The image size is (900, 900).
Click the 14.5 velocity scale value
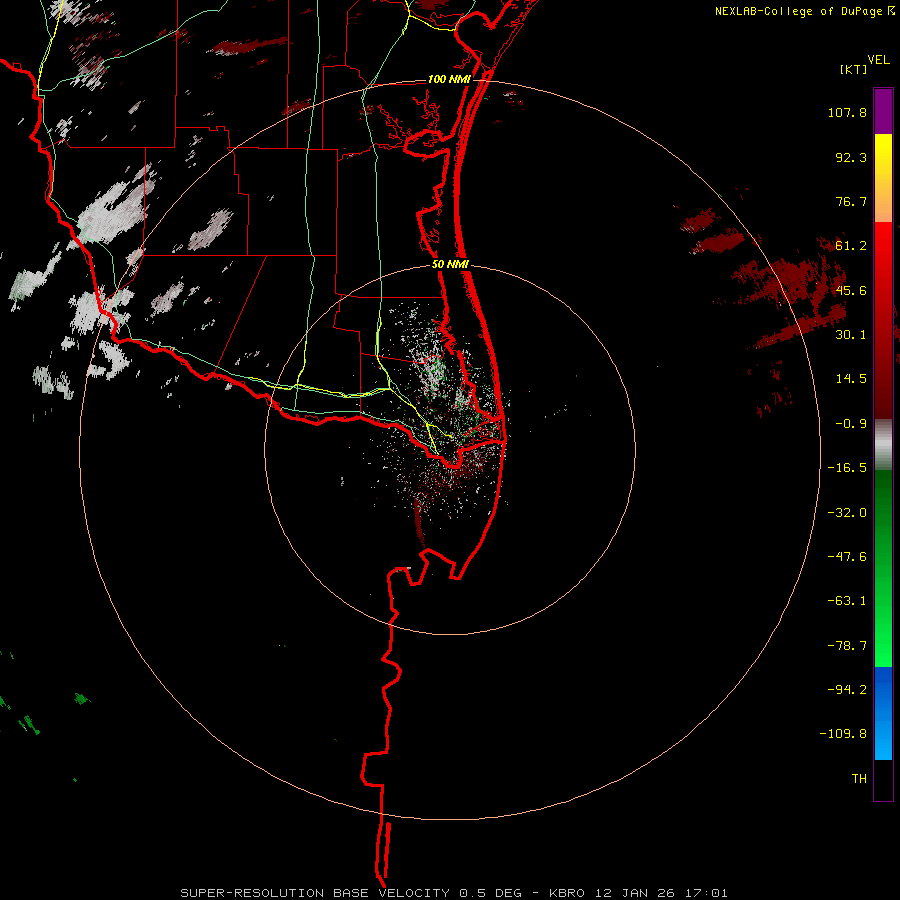[851, 379]
